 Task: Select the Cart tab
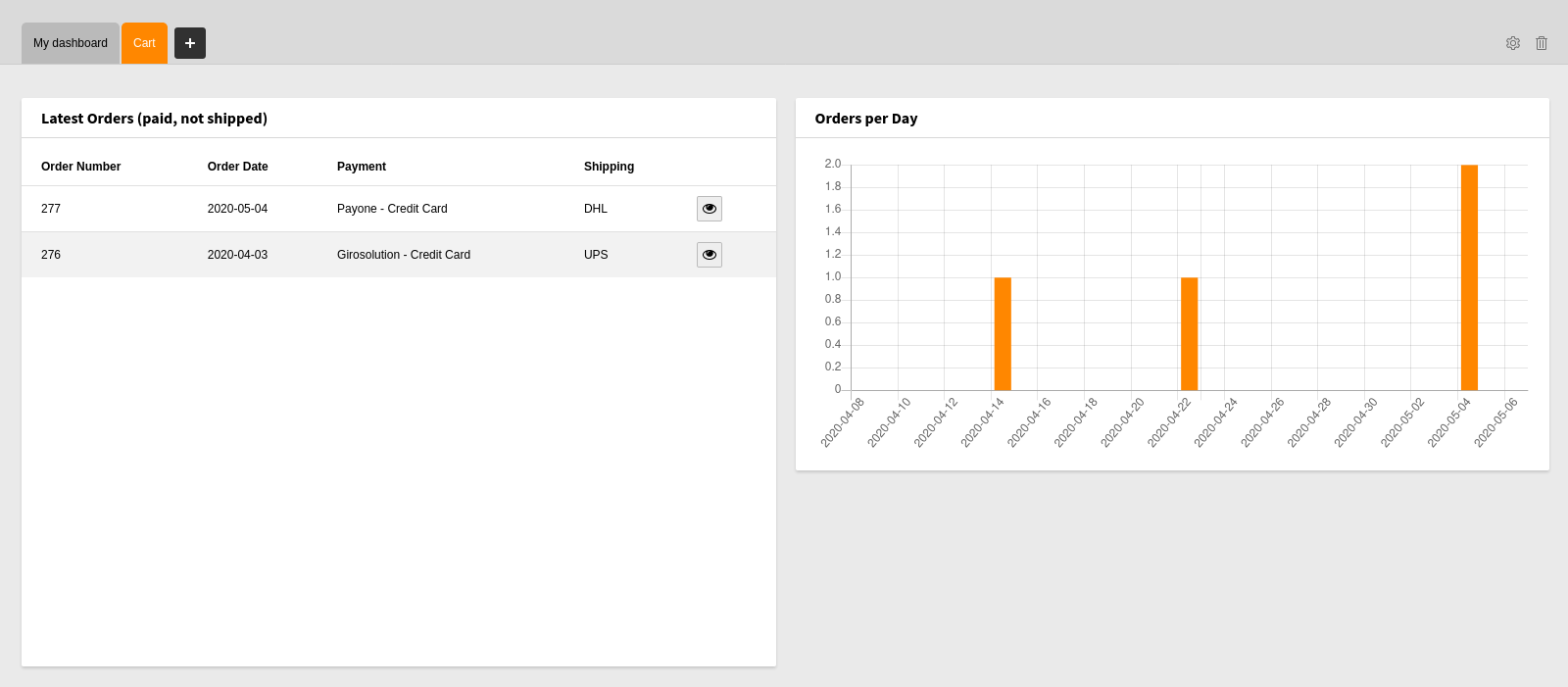click(144, 43)
